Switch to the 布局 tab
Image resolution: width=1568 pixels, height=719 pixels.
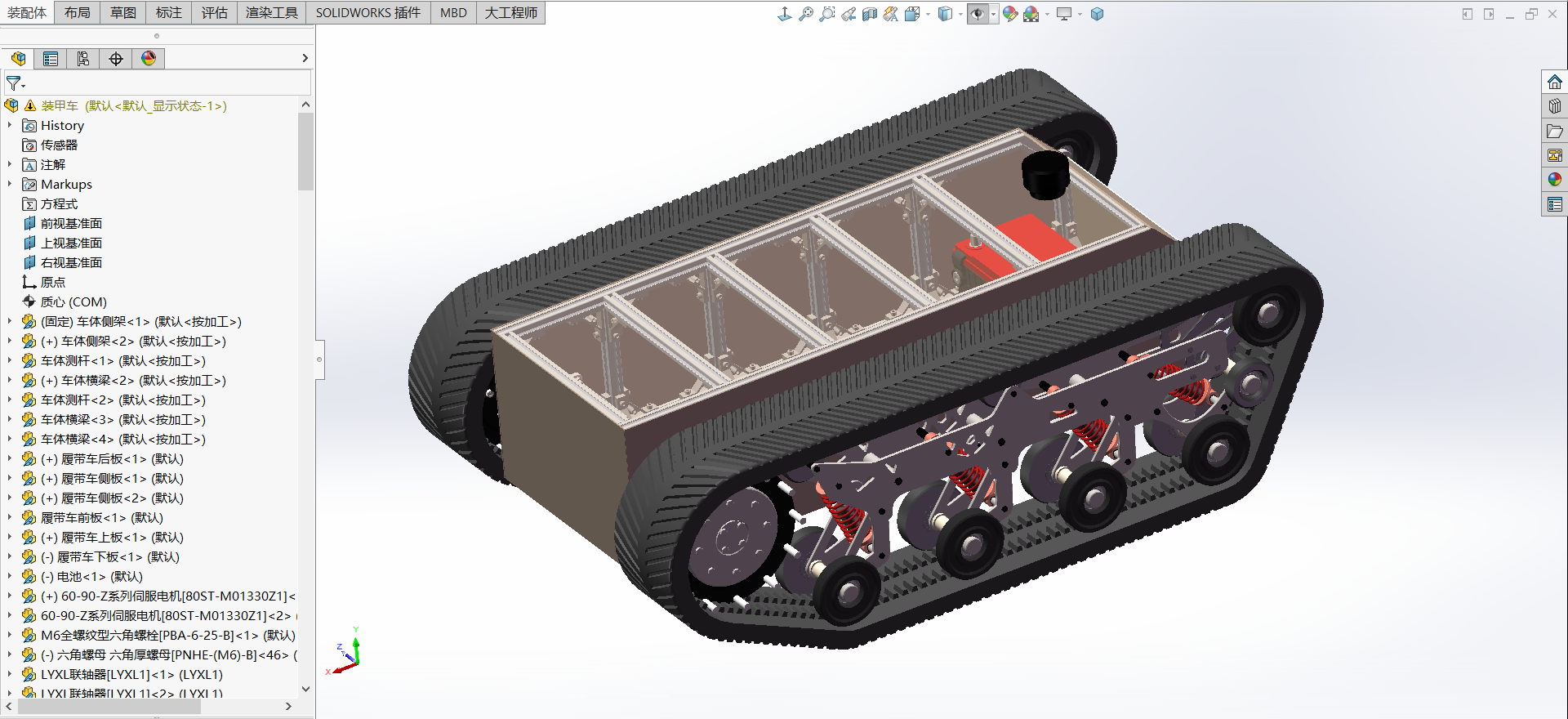click(78, 13)
